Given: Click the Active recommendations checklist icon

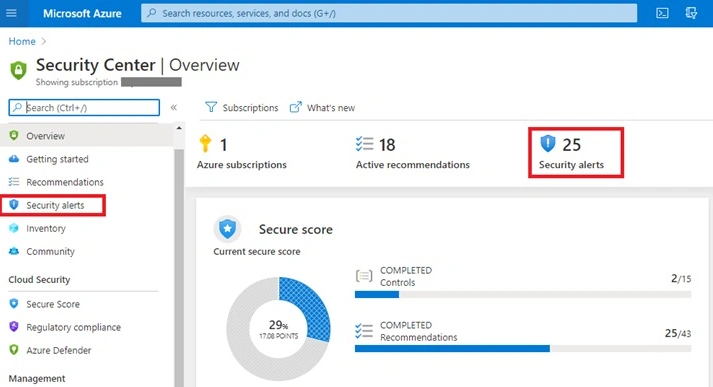Looking at the screenshot, I should click(364, 144).
